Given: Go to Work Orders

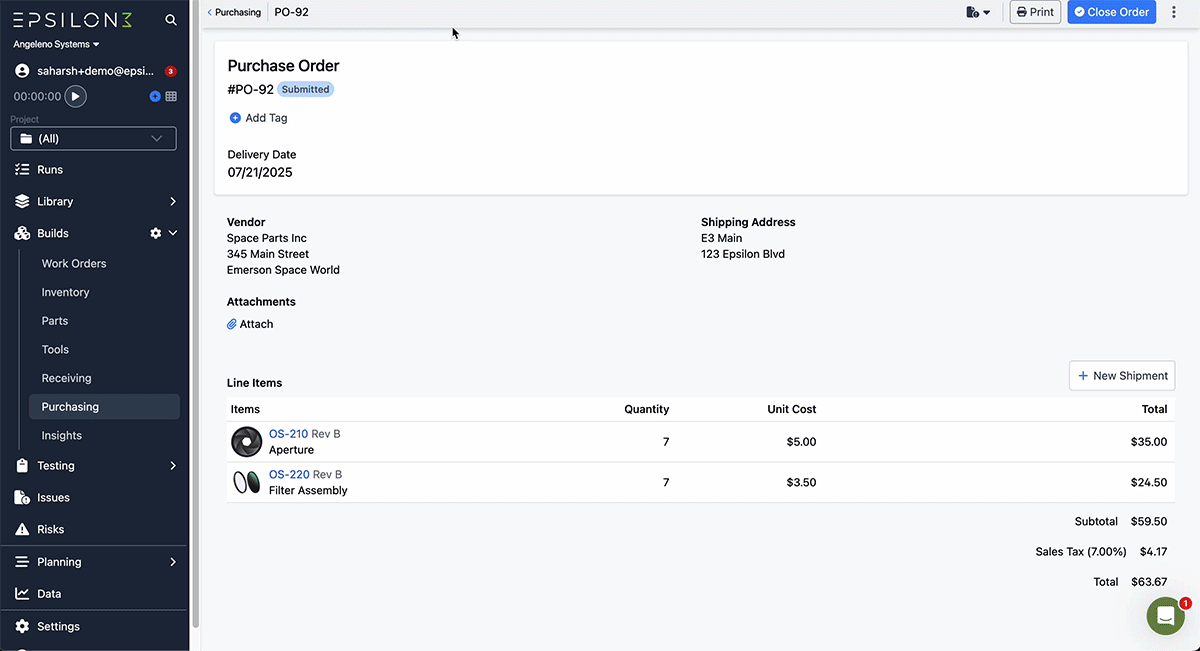Looking at the screenshot, I should click(74, 264).
